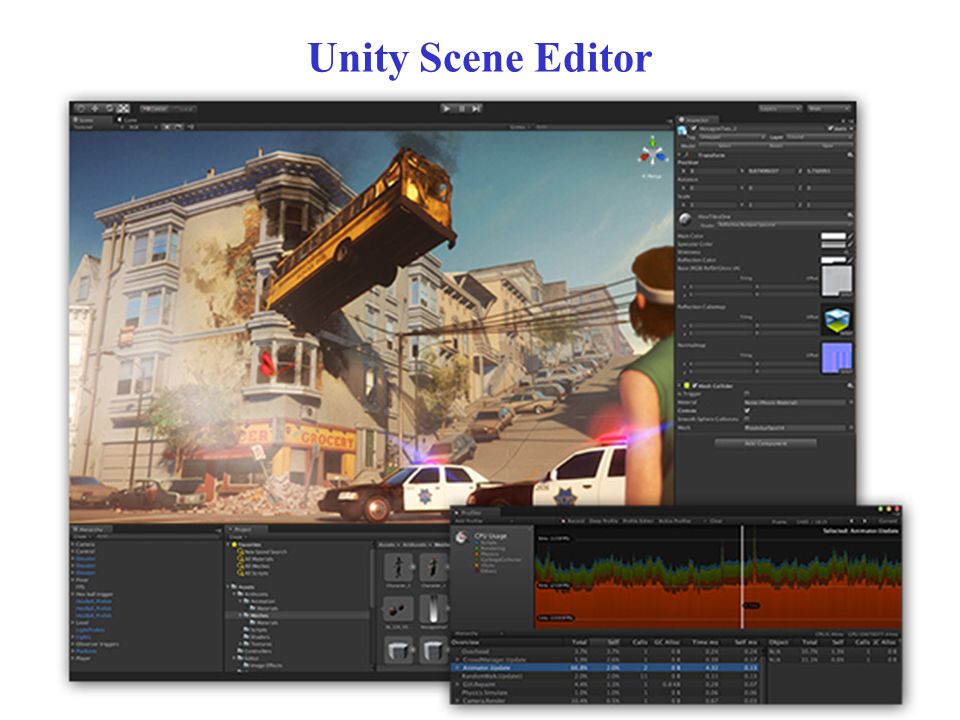Select the Reflection Cubemap texture thumbnail
This screenshot has height=720, width=960.
point(836,320)
